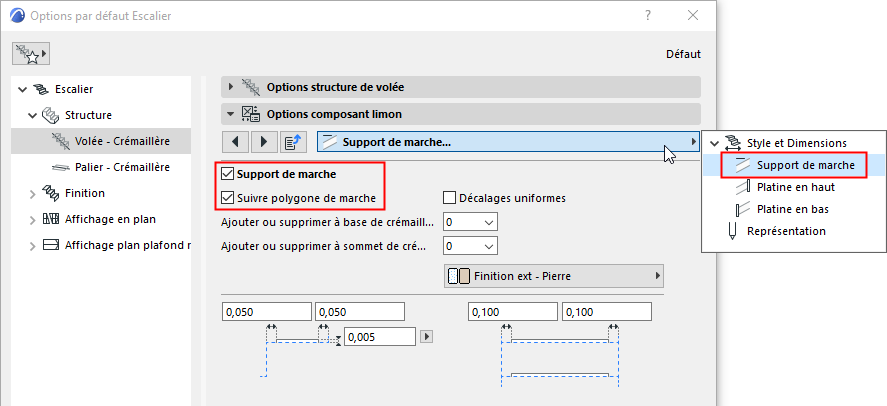887x406 pixels.
Task: Click the Platine en haut icon
Action: (x=741, y=187)
